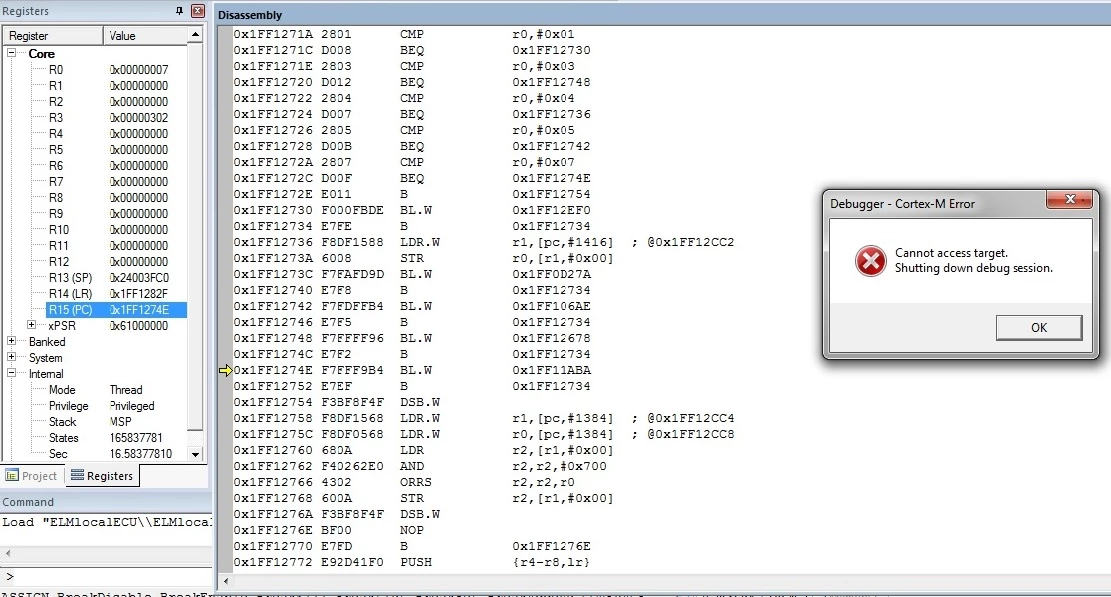Screen dimensions: 1111x597
Task: Collapse the Internal register group
Action: [x=12, y=373]
